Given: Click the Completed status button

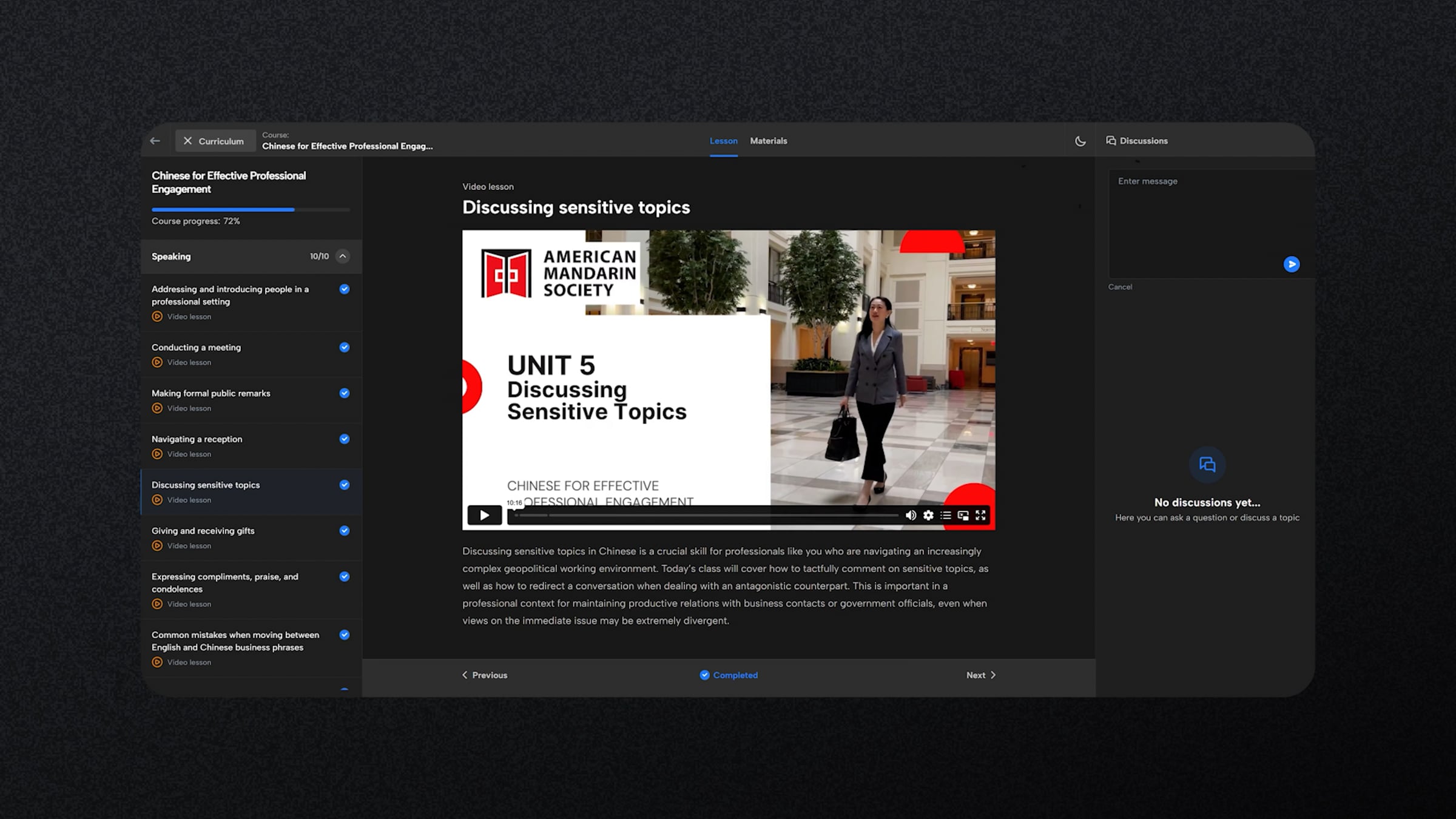Looking at the screenshot, I should (729, 675).
